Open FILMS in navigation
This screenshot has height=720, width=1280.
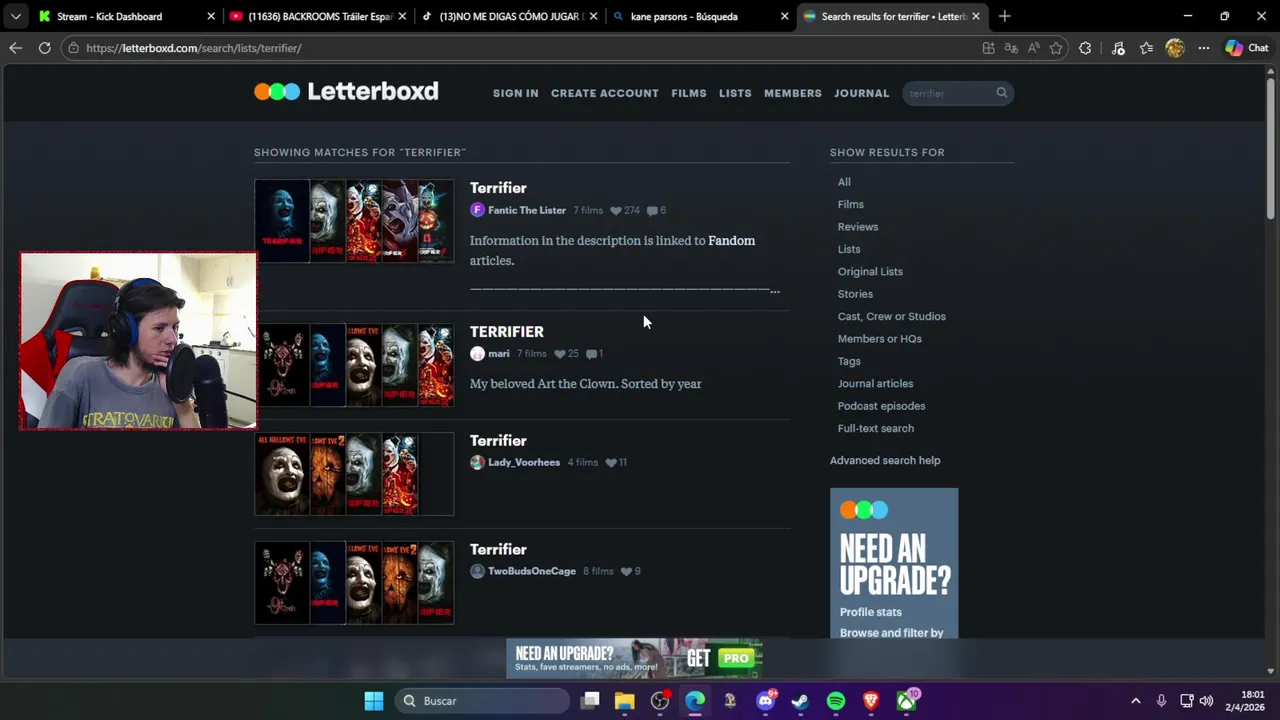click(x=689, y=93)
